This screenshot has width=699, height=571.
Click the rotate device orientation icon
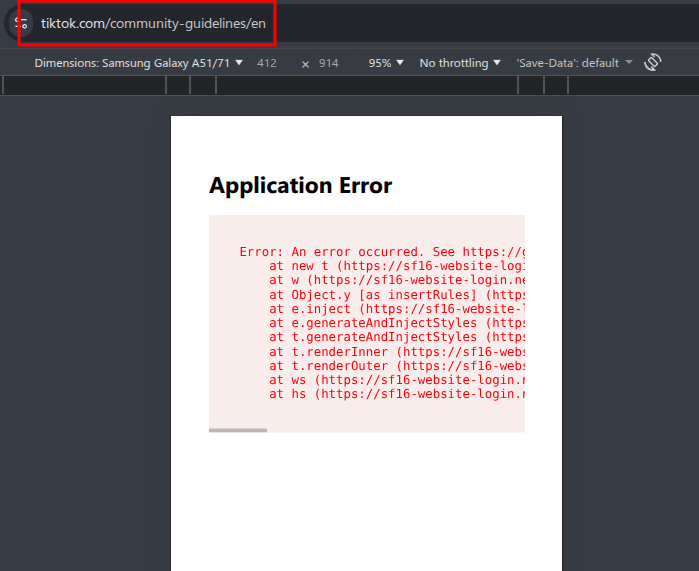coord(653,62)
